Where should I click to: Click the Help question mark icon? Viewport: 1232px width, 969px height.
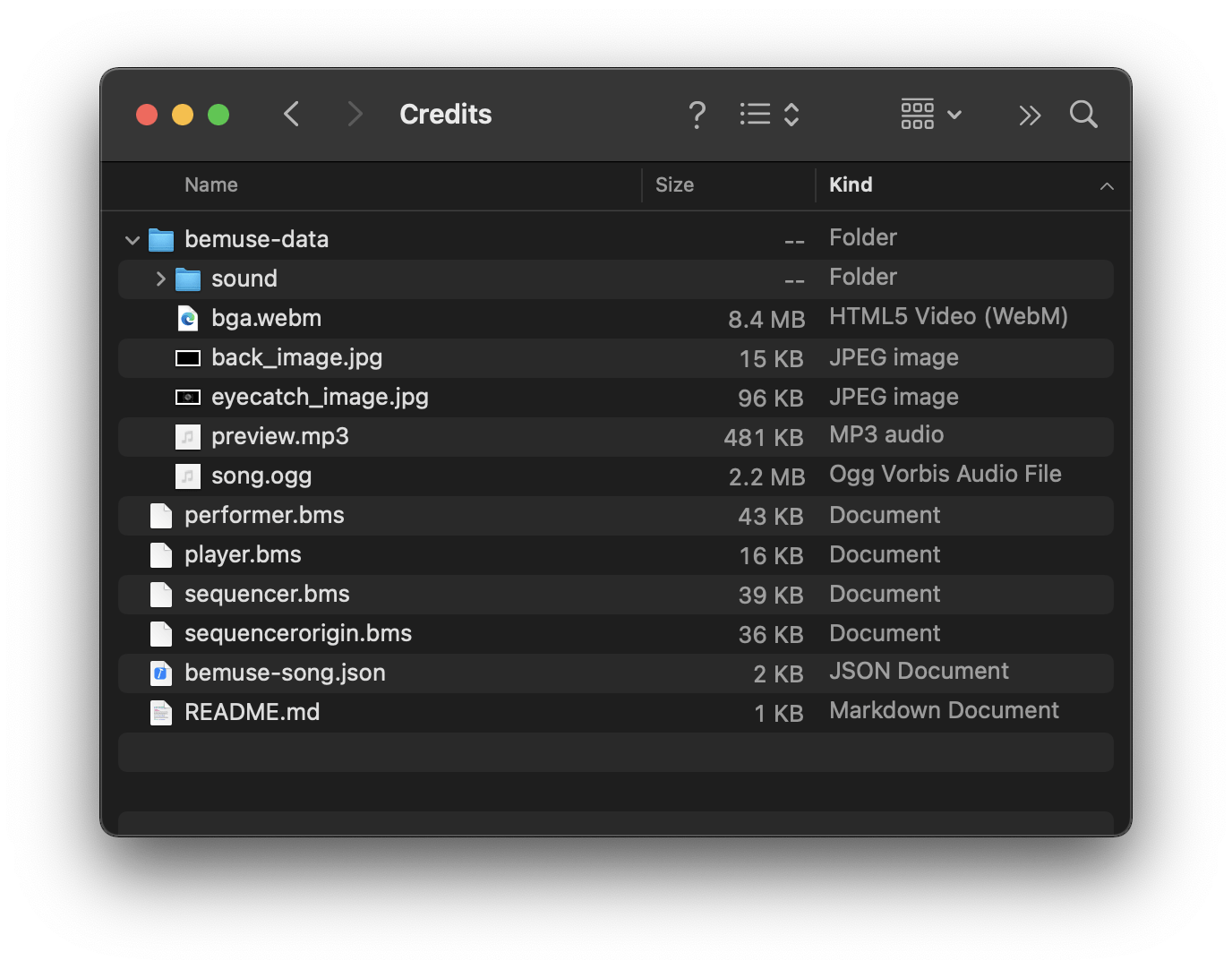click(x=697, y=115)
